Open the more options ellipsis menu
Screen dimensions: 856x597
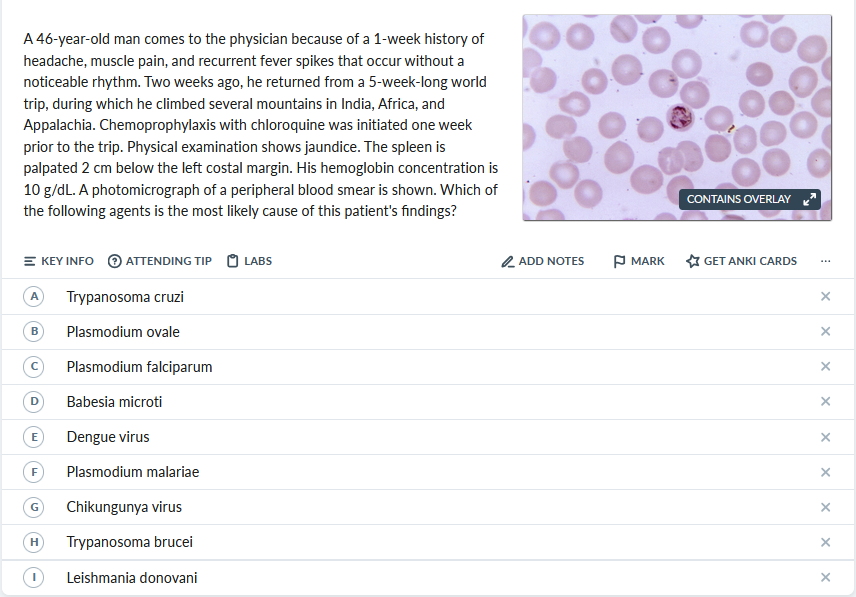coord(825,261)
